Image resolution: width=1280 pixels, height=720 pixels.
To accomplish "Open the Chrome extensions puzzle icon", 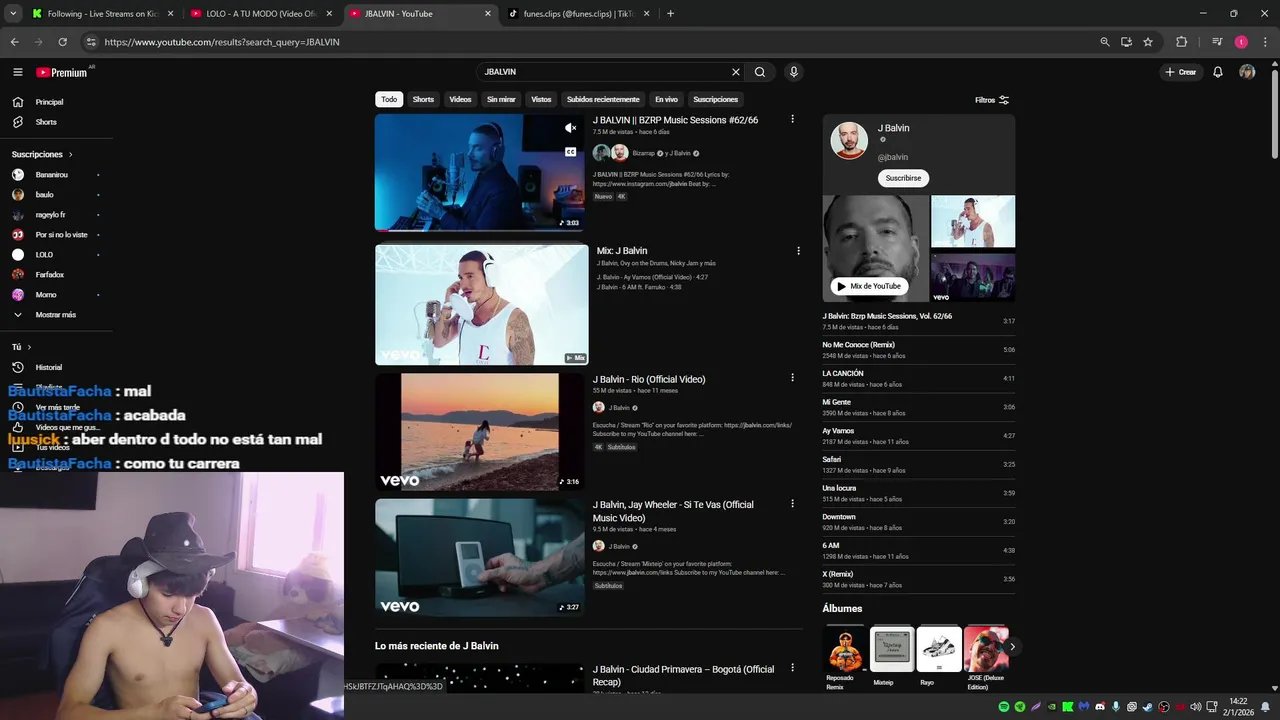I will point(1181,42).
